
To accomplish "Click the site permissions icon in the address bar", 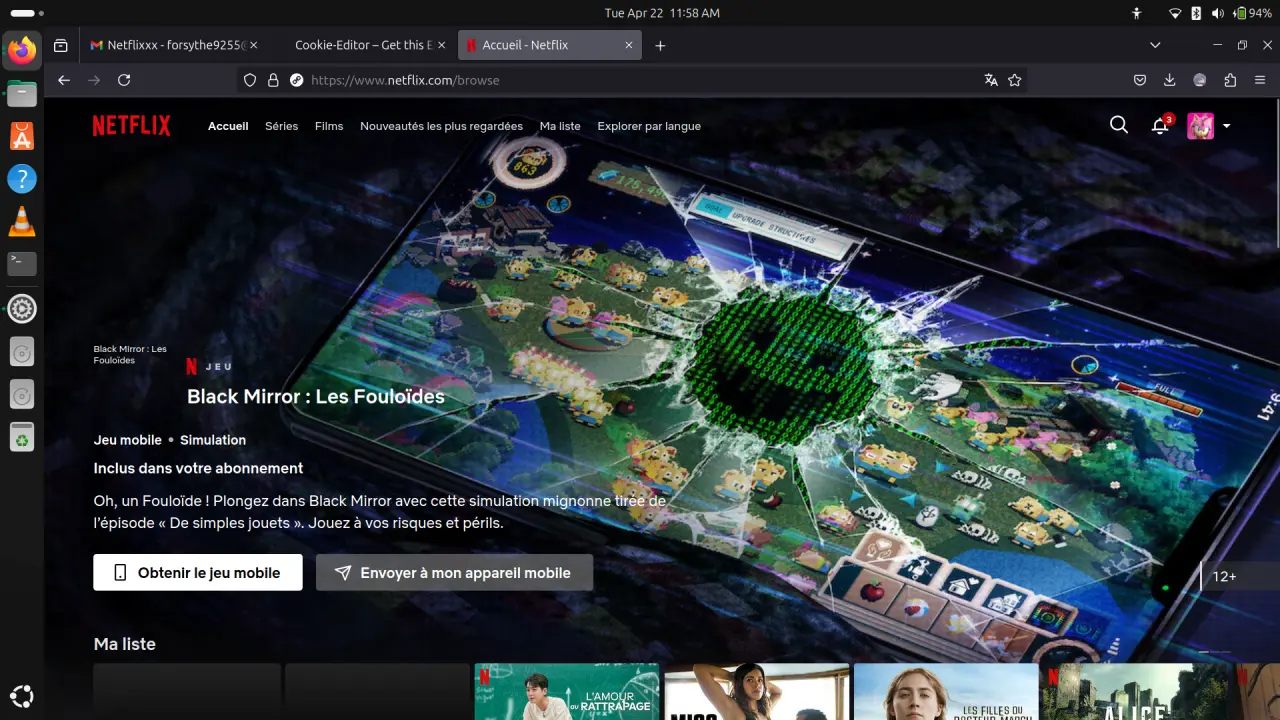I will [296, 80].
